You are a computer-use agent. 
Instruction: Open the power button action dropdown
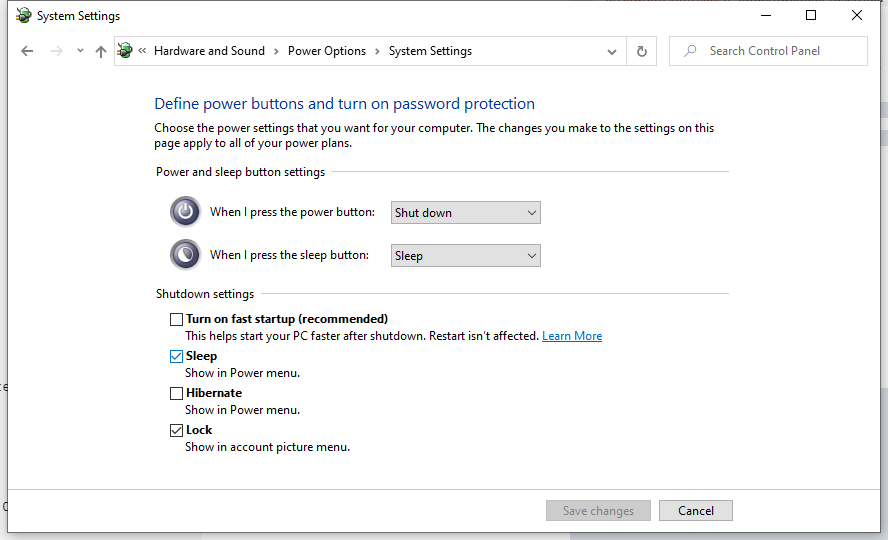(465, 212)
